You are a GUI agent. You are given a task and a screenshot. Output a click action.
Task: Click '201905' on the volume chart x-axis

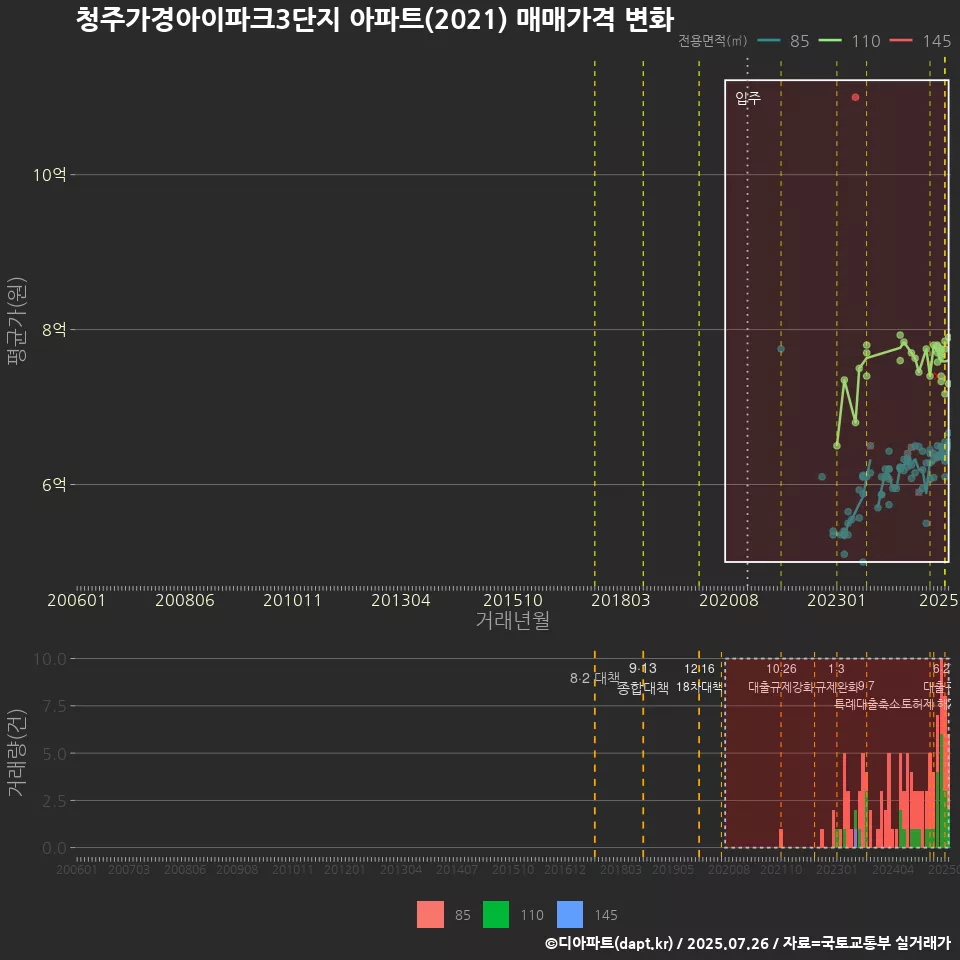pos(673,869)
